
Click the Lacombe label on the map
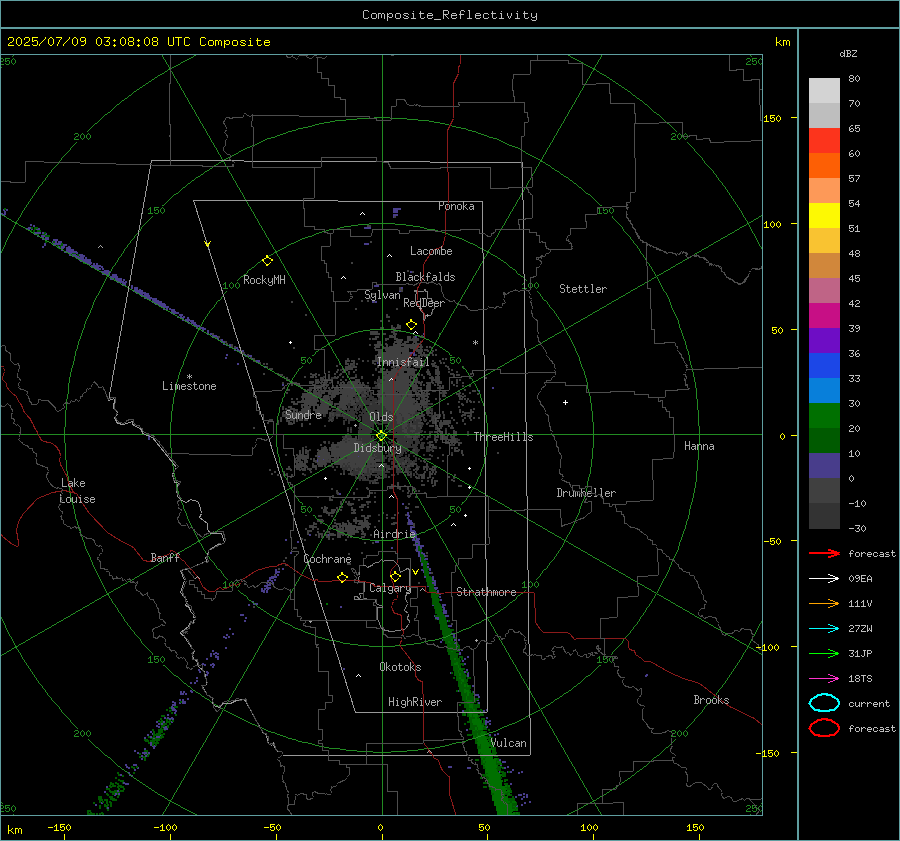pos(431,251)
